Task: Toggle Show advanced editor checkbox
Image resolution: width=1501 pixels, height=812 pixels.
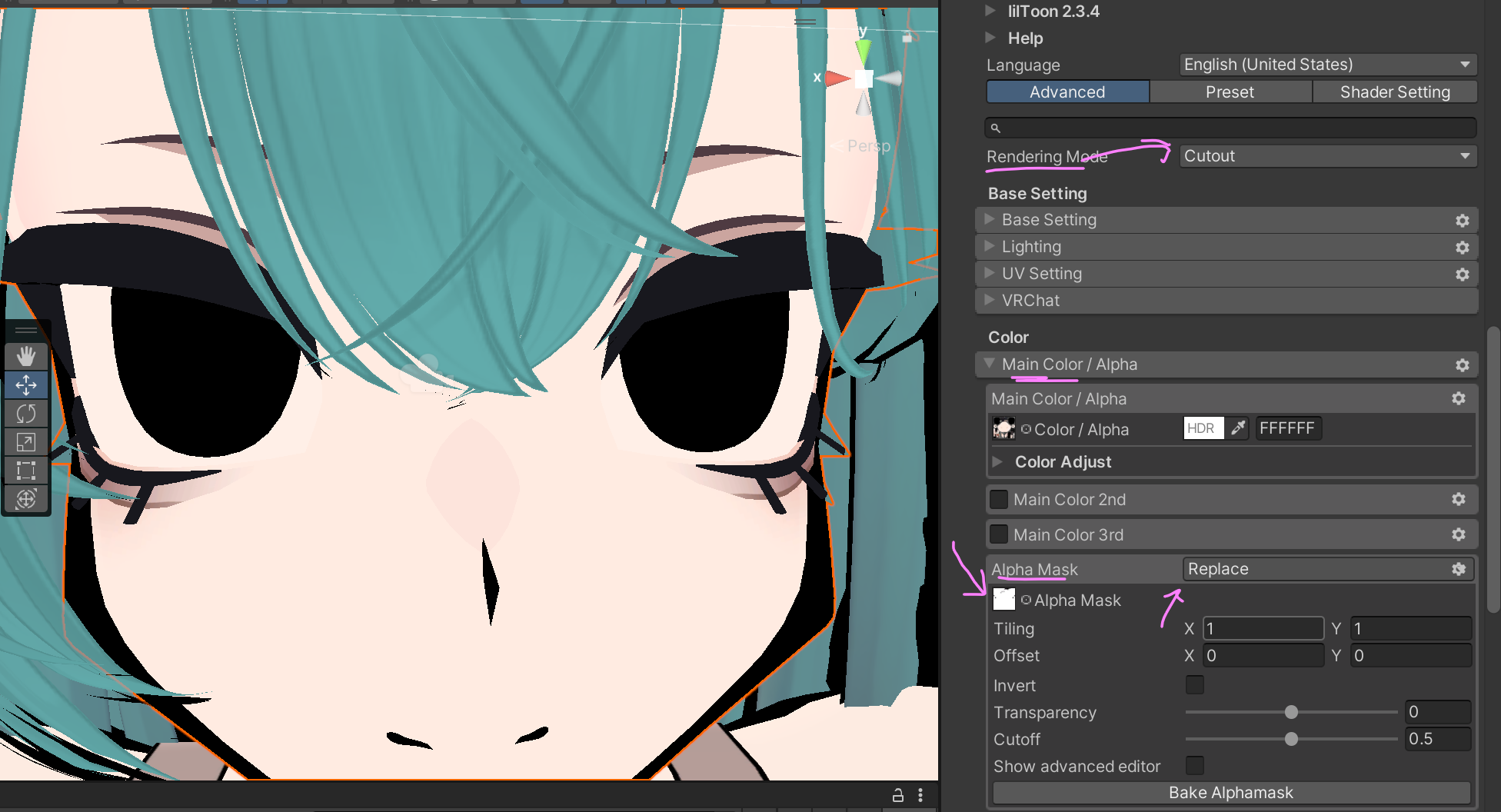Action: (x=1194, y=766)
